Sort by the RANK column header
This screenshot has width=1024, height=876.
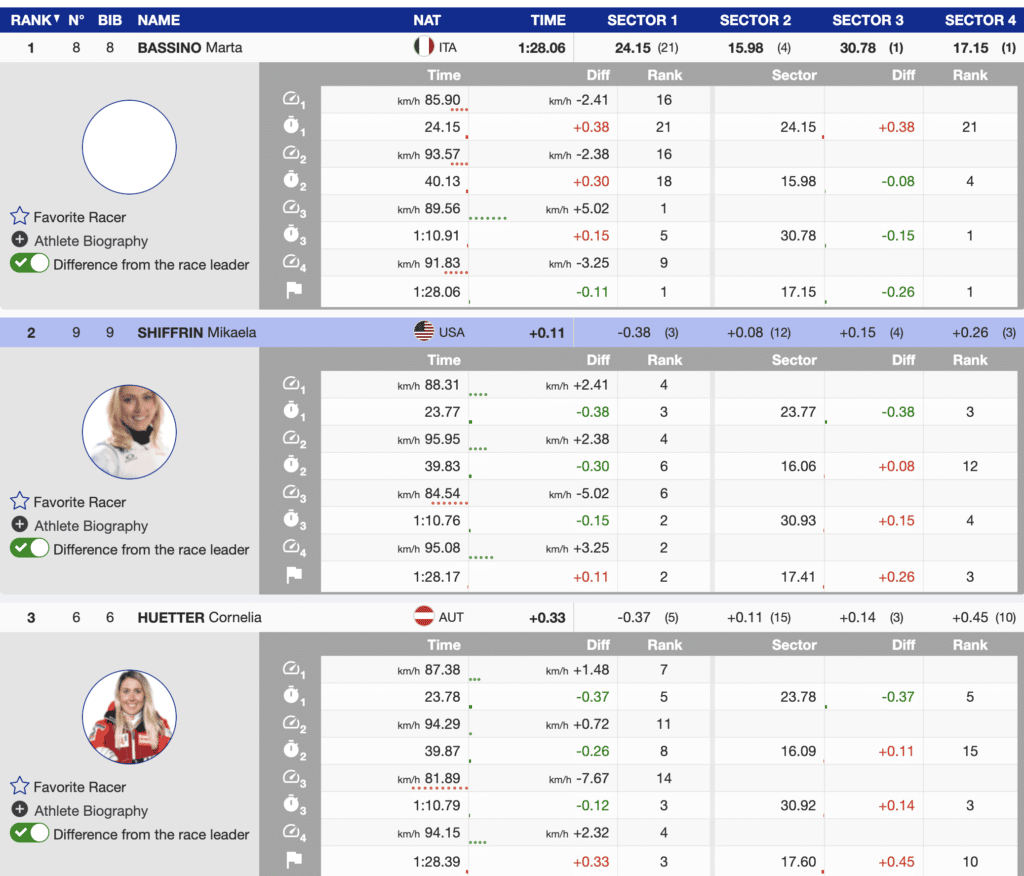[x=33, y=20]
